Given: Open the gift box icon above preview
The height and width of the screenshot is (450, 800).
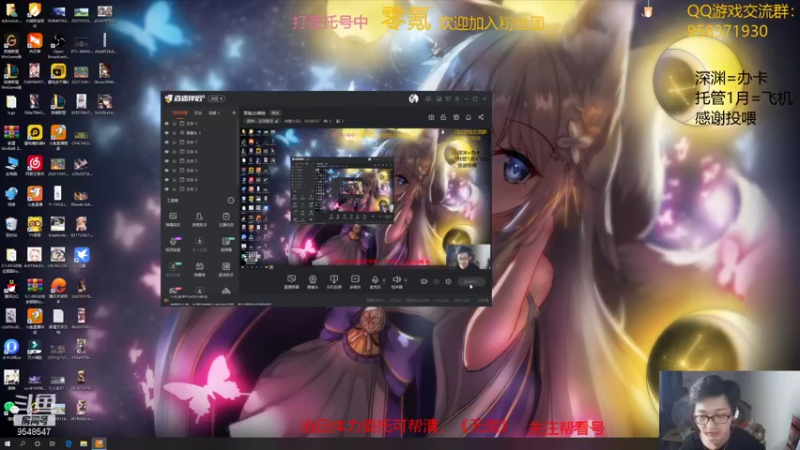Looking at the screenshot, I should [431, 117].
